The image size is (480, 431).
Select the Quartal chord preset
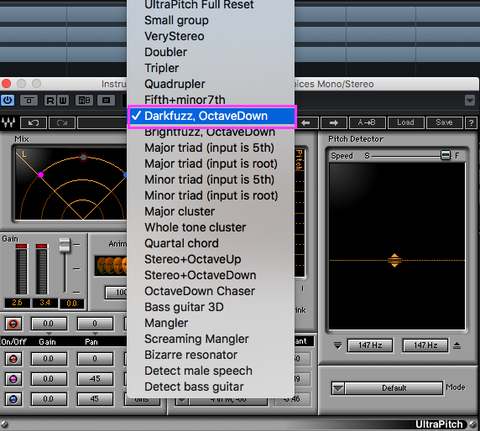point(211,243)
